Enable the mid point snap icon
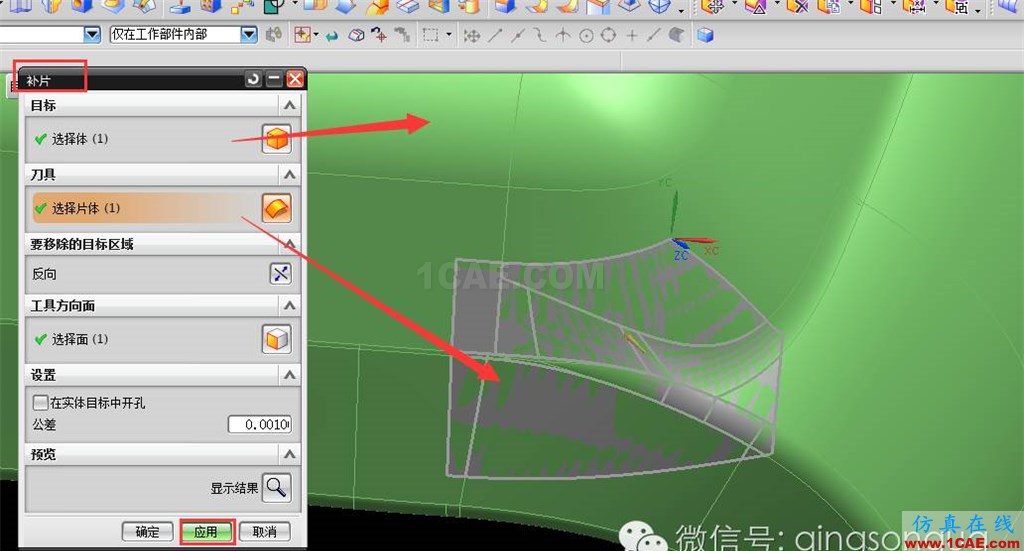The width and height of the screenshot is (1024, 551). [x=518, y=35]
